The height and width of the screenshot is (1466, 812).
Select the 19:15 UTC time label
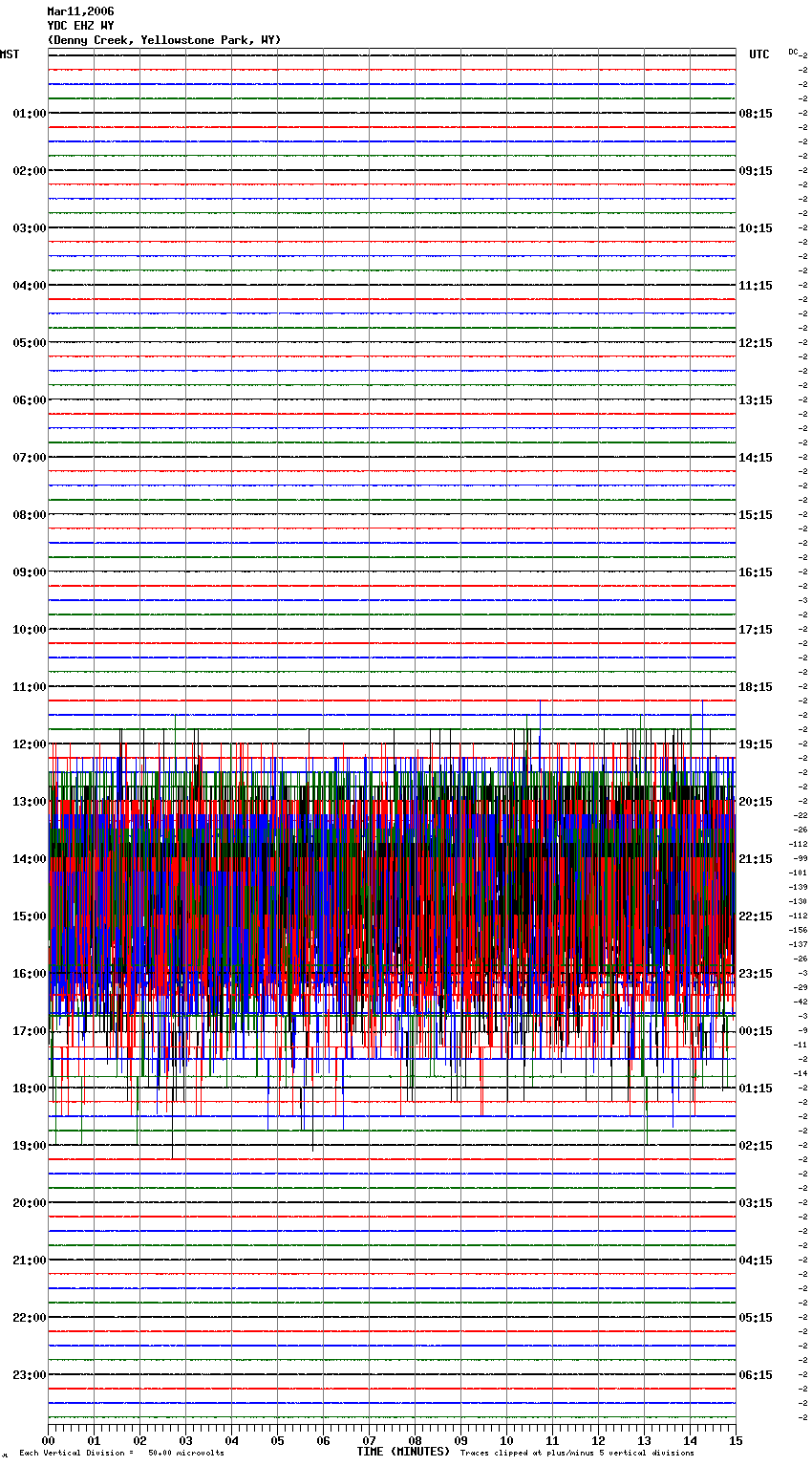point(756,744)
